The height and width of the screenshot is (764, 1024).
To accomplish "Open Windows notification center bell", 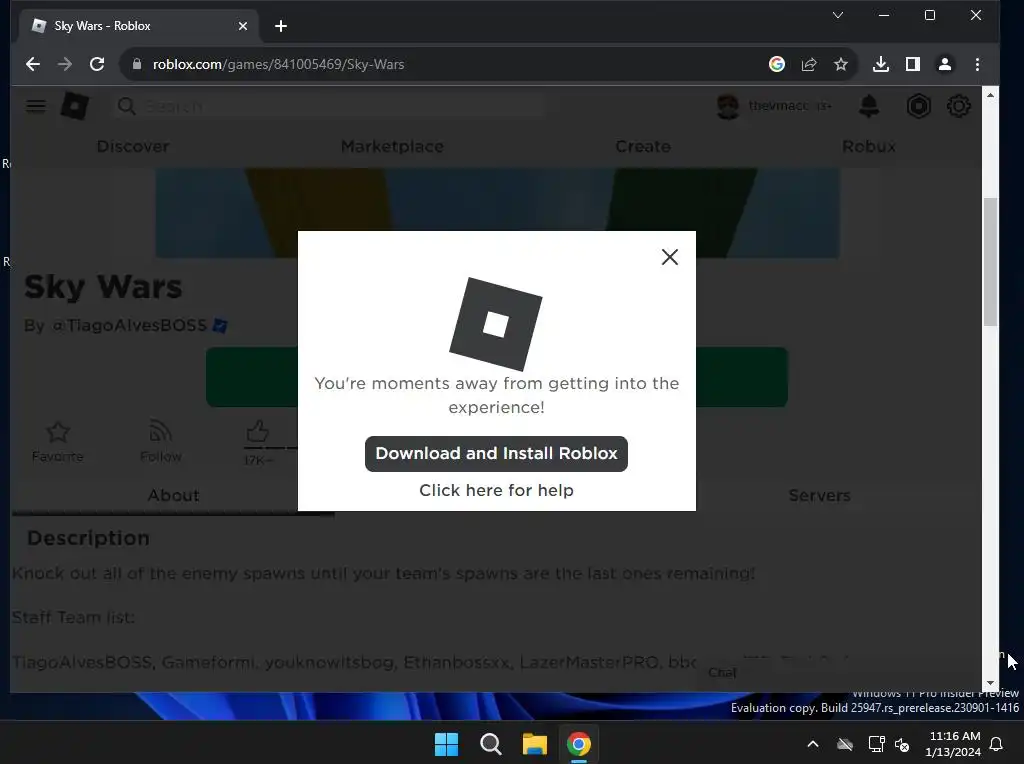I will pyautogui.click(x=997, y=744).
